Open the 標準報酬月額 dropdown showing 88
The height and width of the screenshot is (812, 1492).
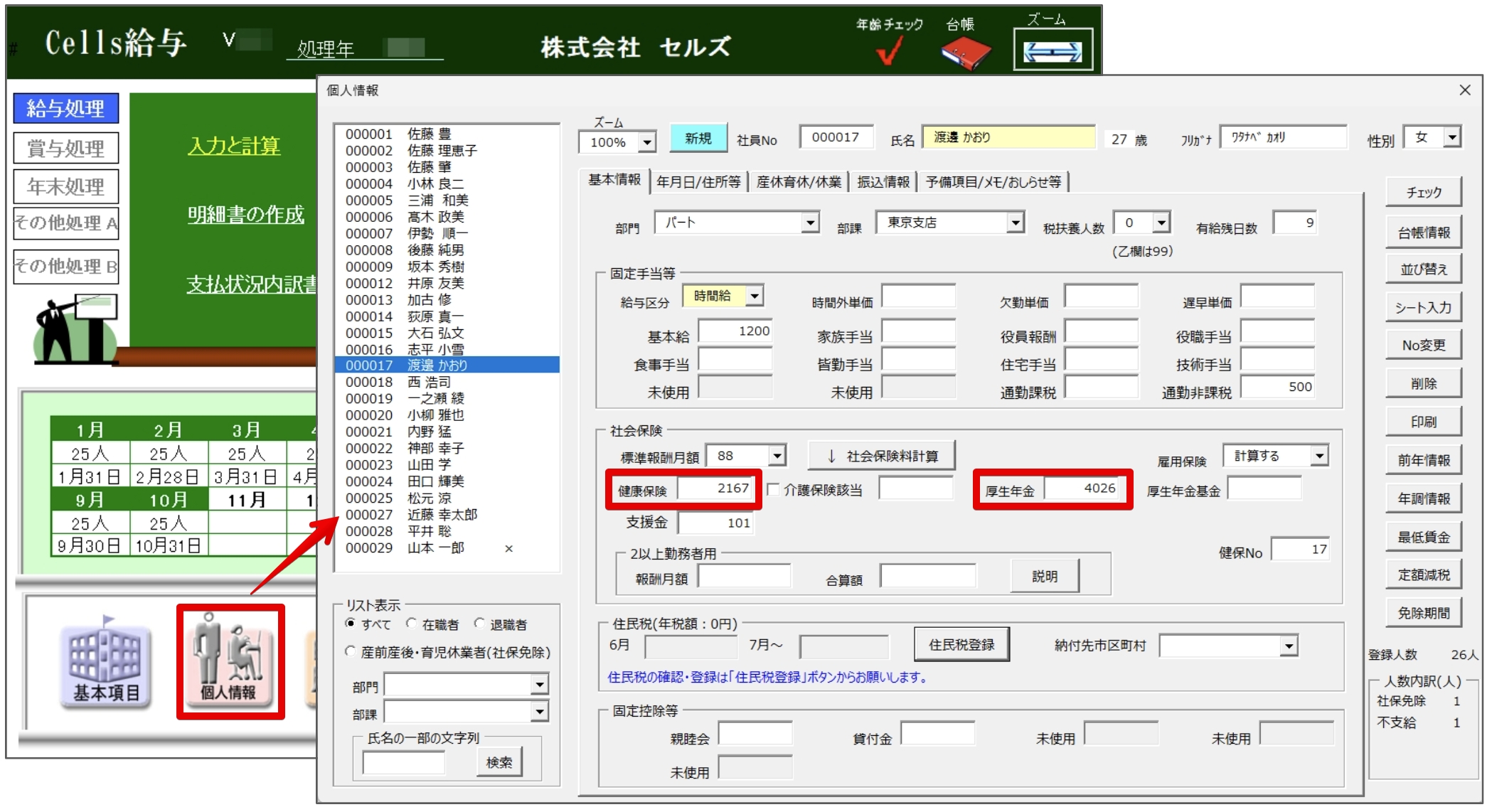[x=777, y=456]
